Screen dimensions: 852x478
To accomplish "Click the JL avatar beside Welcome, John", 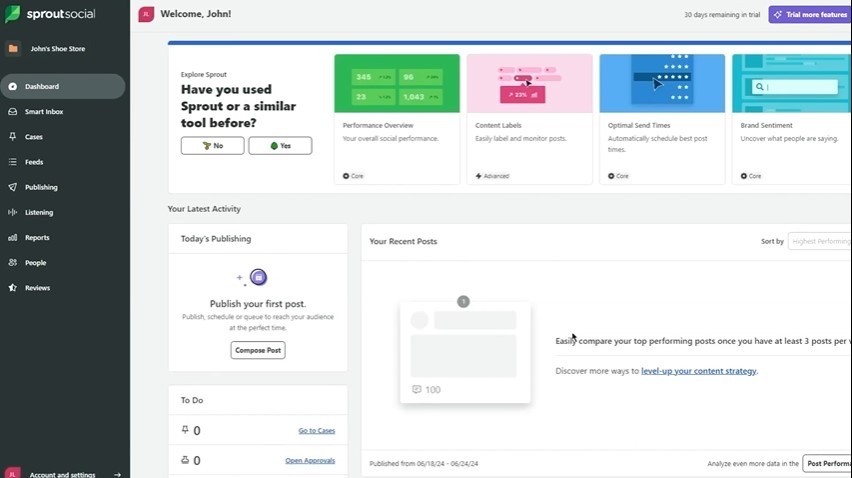I will click(x=146, y=14).
